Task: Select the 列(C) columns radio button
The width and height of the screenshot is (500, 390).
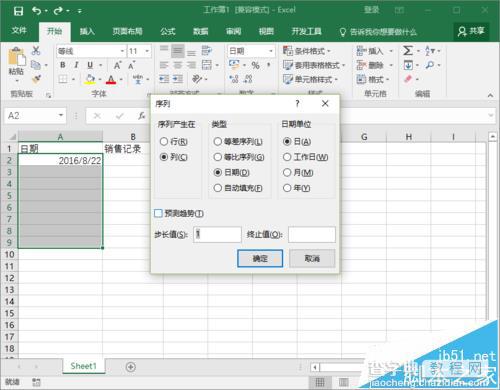Action: (174, 157)
